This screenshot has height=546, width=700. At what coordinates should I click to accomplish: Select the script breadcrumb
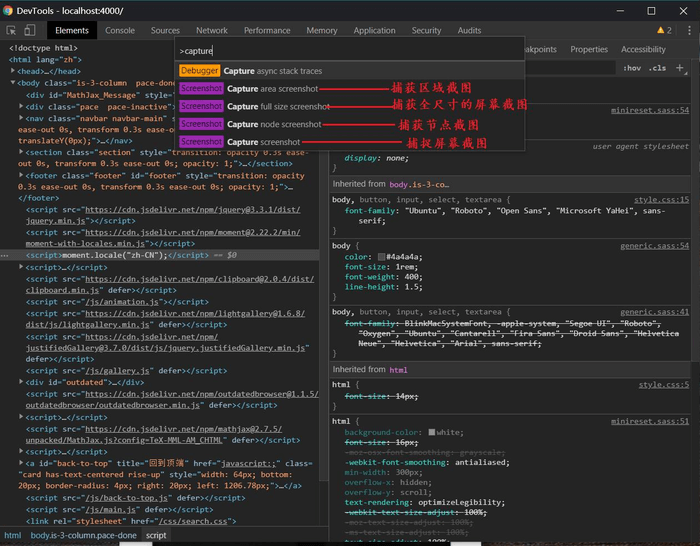(x=156, y=535)
